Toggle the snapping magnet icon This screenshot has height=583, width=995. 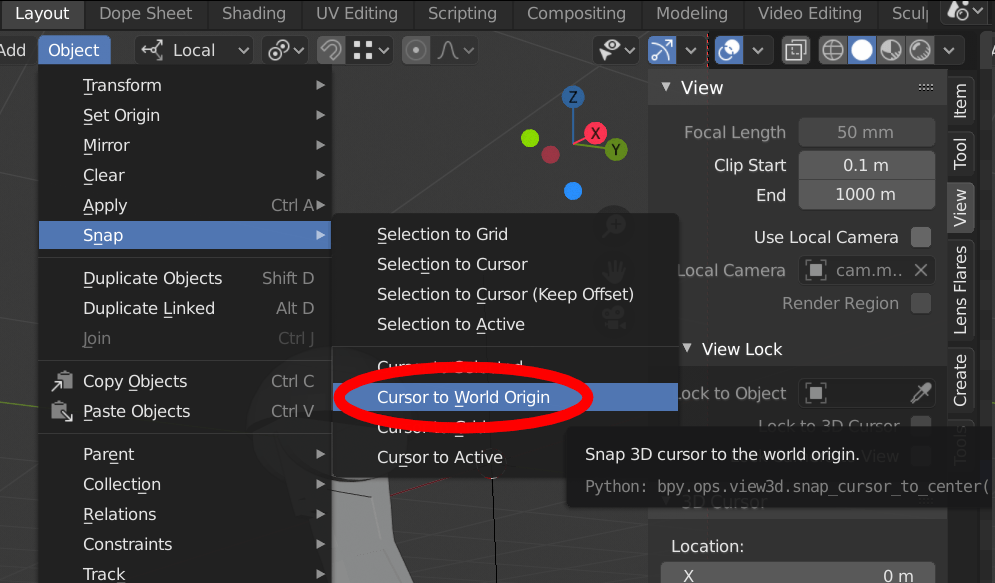[x=331, y=50]
